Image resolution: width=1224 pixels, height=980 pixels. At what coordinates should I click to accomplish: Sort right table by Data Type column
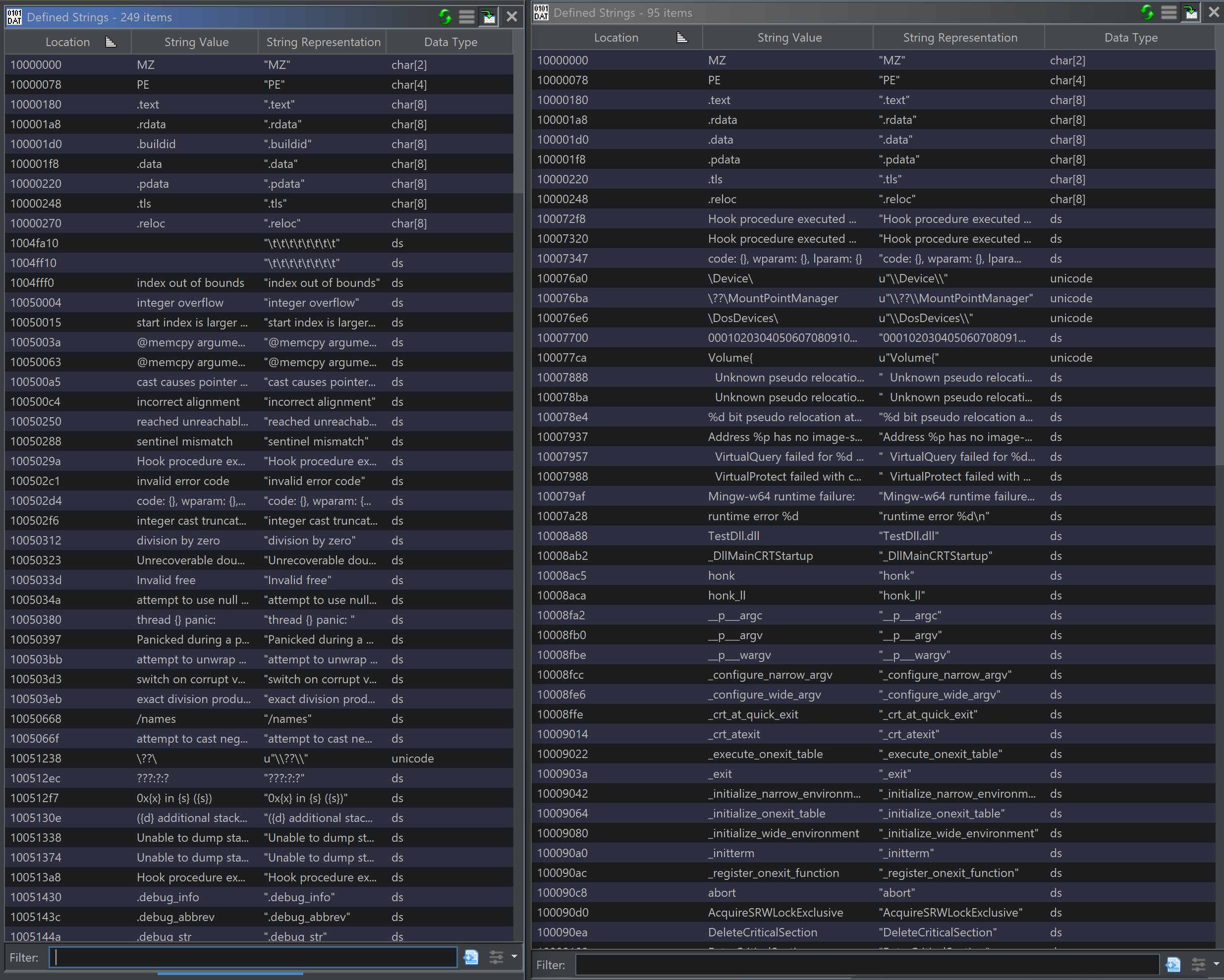coord(1131,38)
